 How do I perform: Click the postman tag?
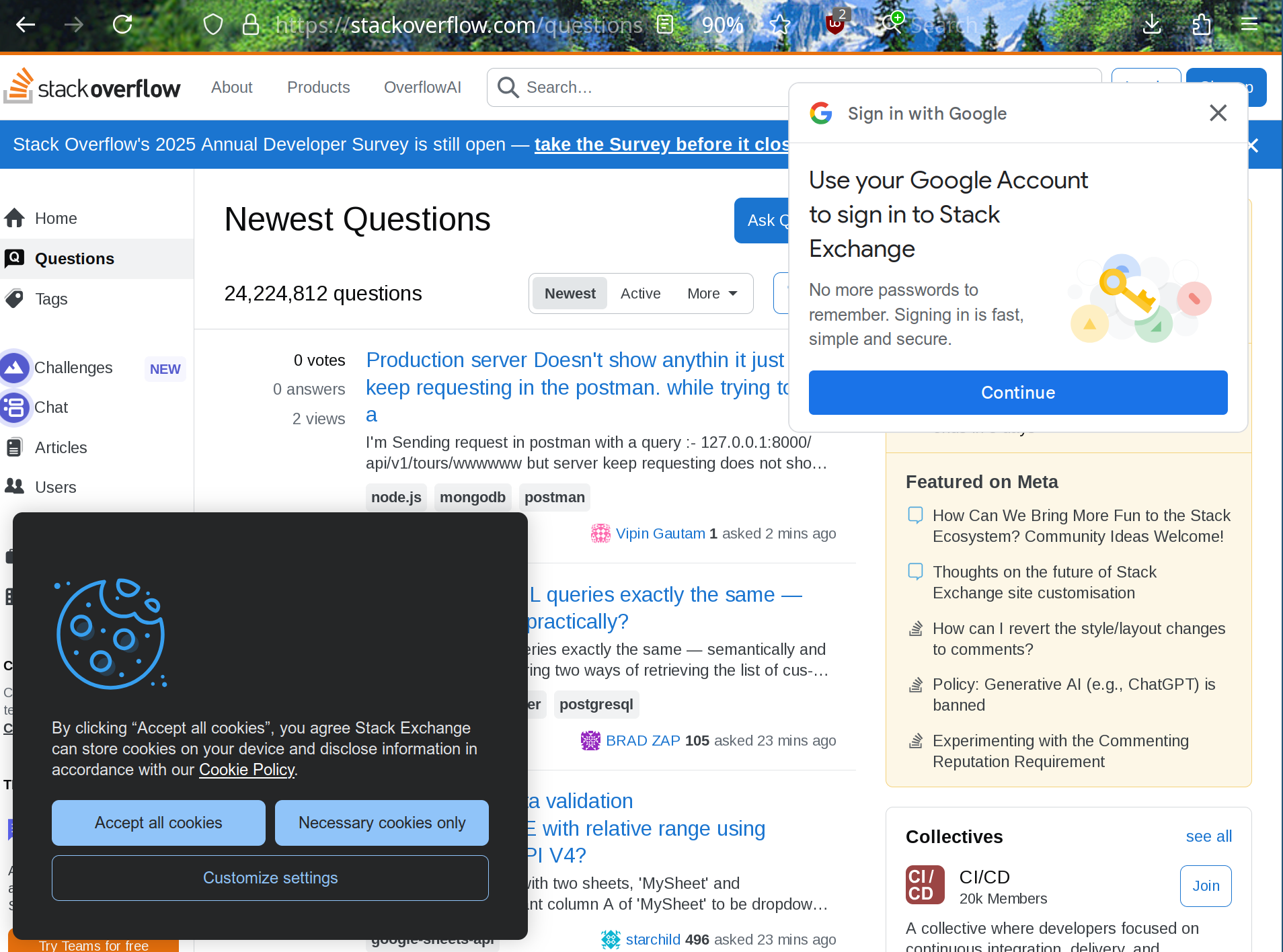point(555,498)
